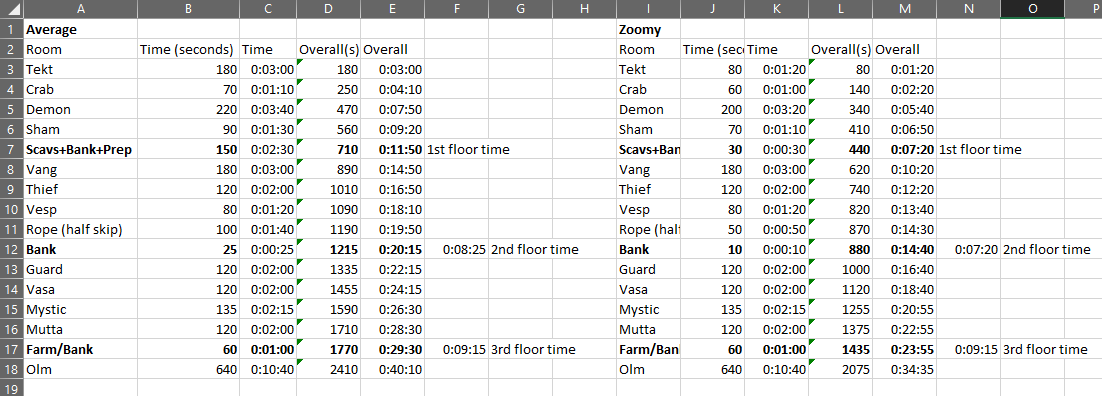Click the 'Farm/Bank' cell in Zoomy table
Image resolution: width=1102 pixels, height=396 pixels.
pos(649,350)
